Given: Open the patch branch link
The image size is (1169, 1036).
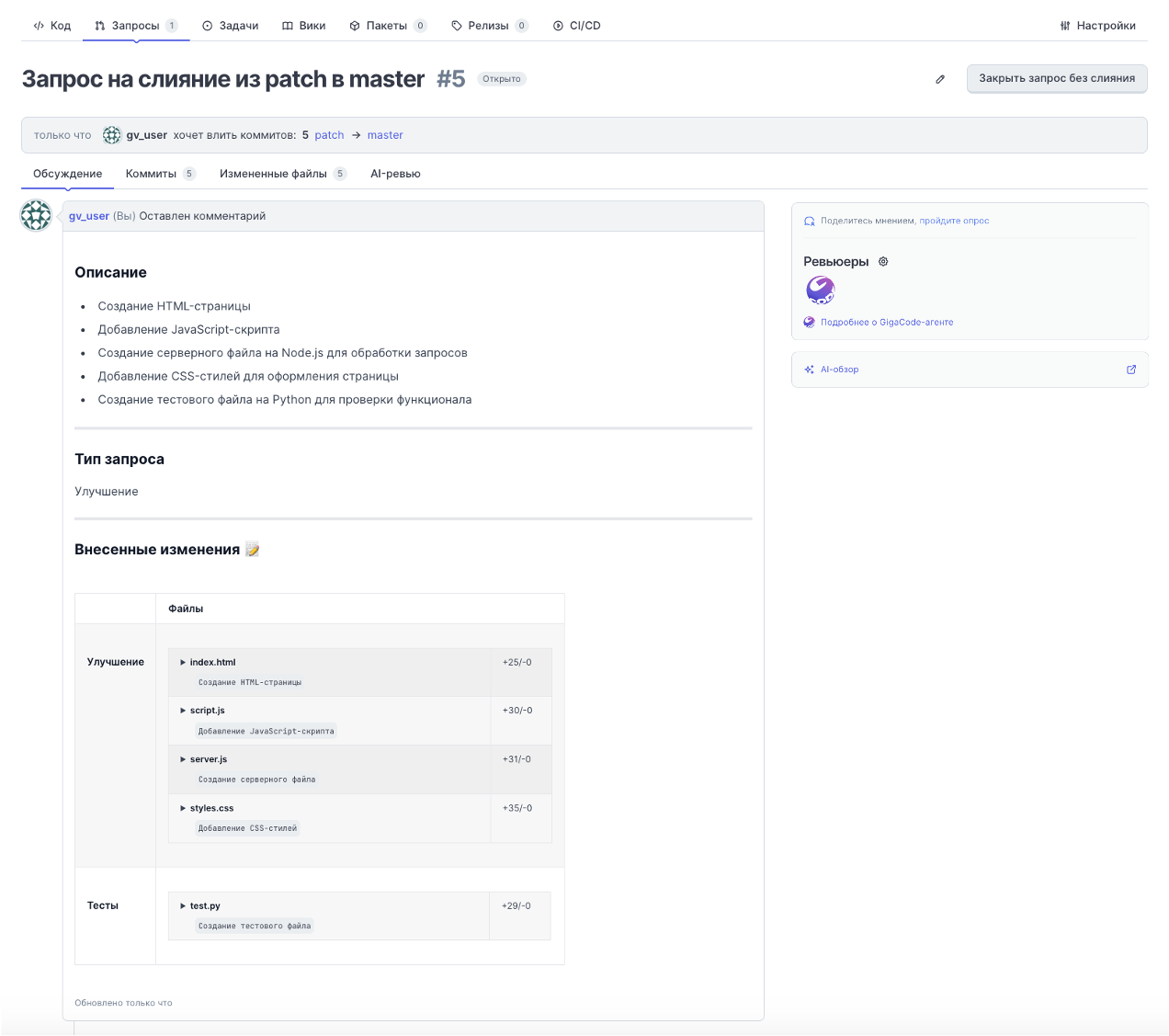Looking at the screenshot, I should click(329, 135).
